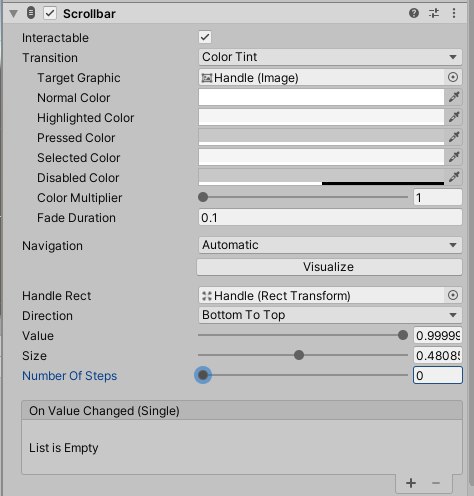Click the Pressed Color swatch
Image resolution: width=474 pixels, height=496 pixels.
point(321,137)
